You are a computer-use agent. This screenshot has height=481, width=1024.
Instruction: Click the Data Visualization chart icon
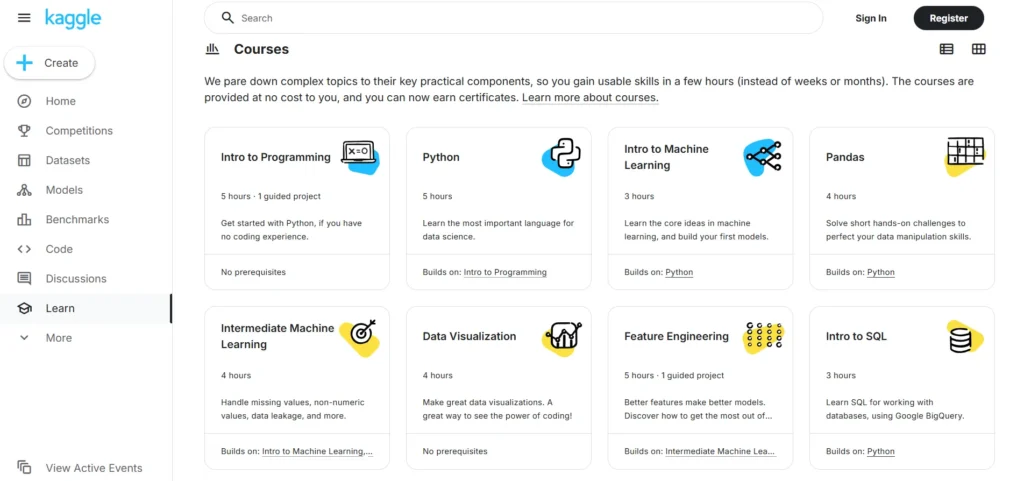pyautogui.click(x=561, y=337)
